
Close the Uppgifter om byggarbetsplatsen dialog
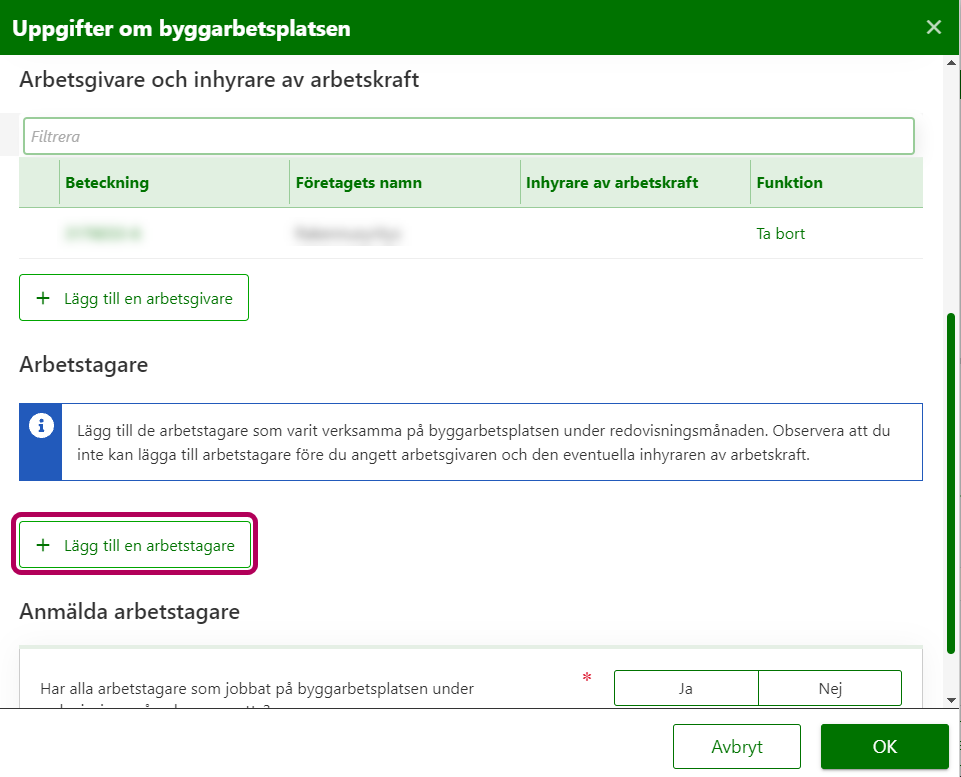click(934, 27)
